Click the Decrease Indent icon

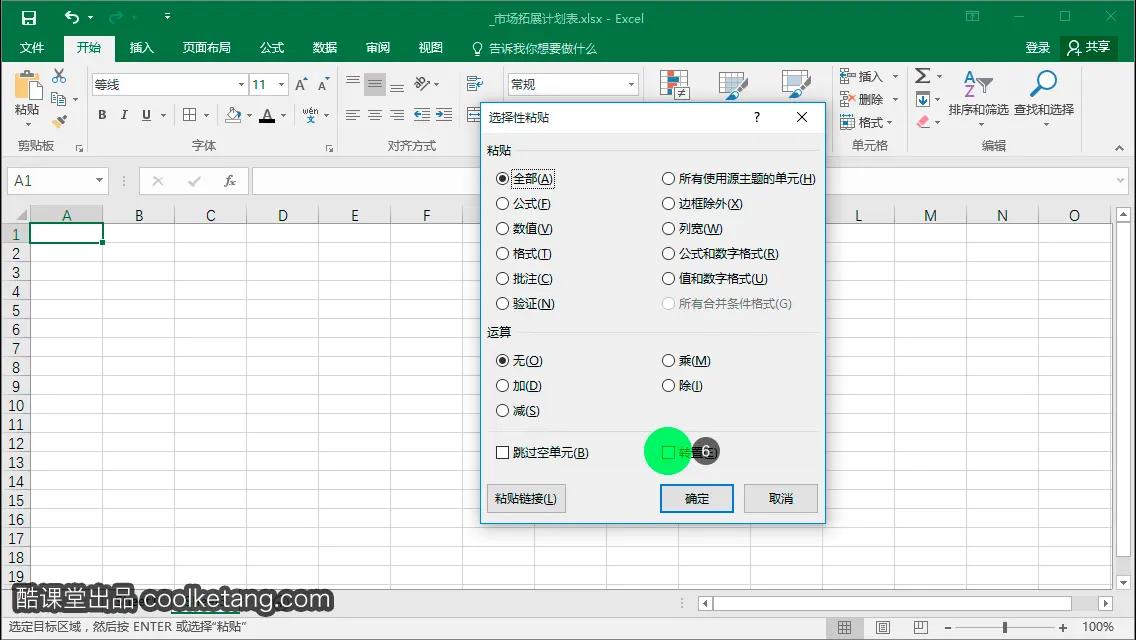[422, 115]
